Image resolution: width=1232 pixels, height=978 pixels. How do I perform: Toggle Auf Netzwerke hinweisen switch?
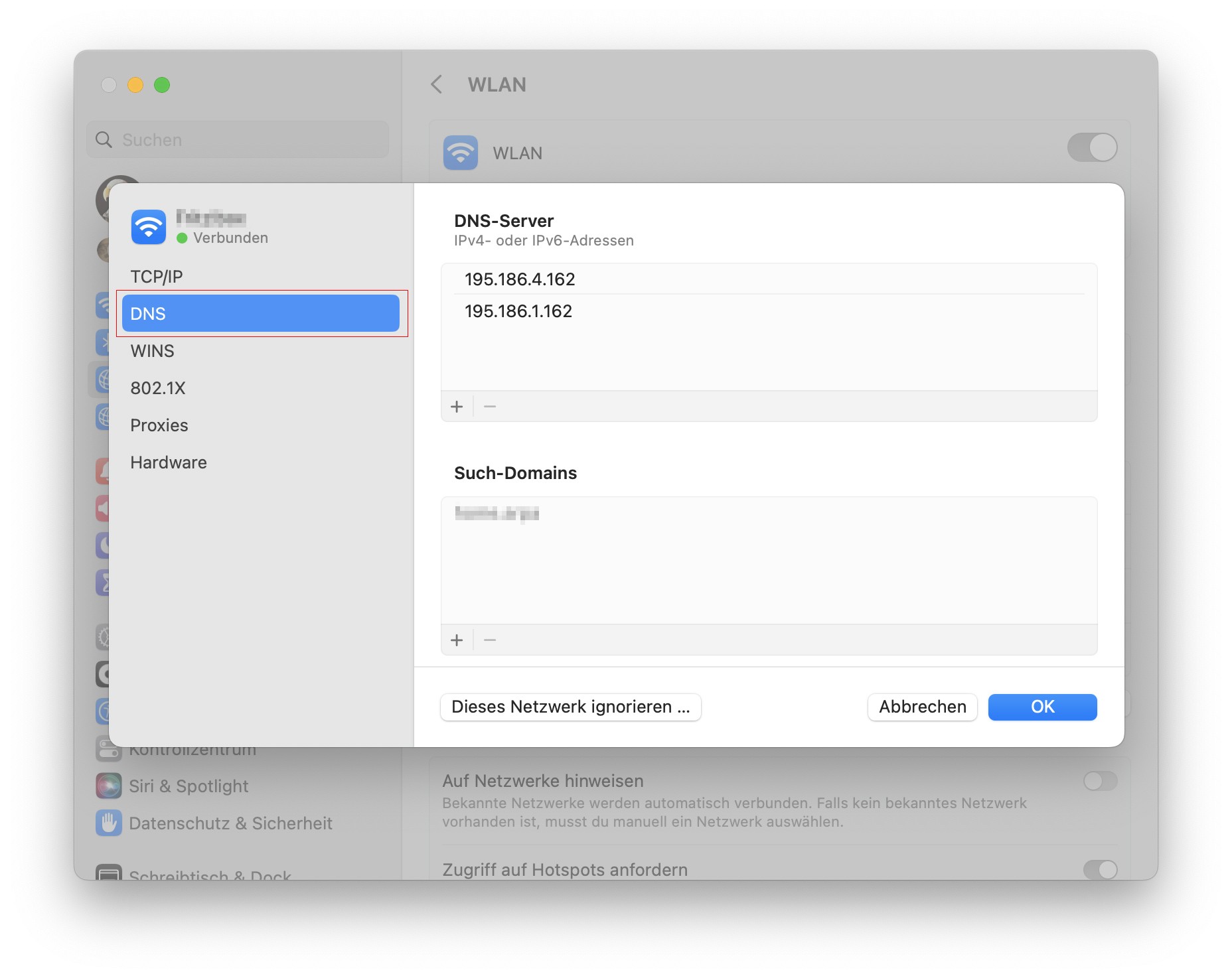1100,781
